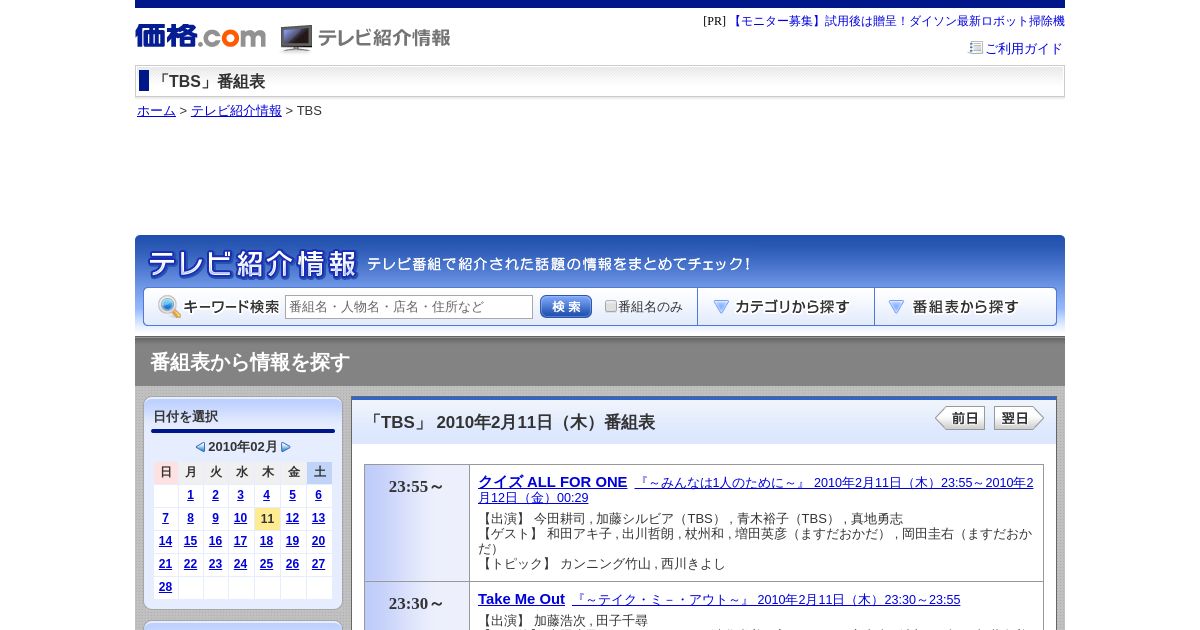
Task: Go to next month with right arrow
Action: [286, 447]
